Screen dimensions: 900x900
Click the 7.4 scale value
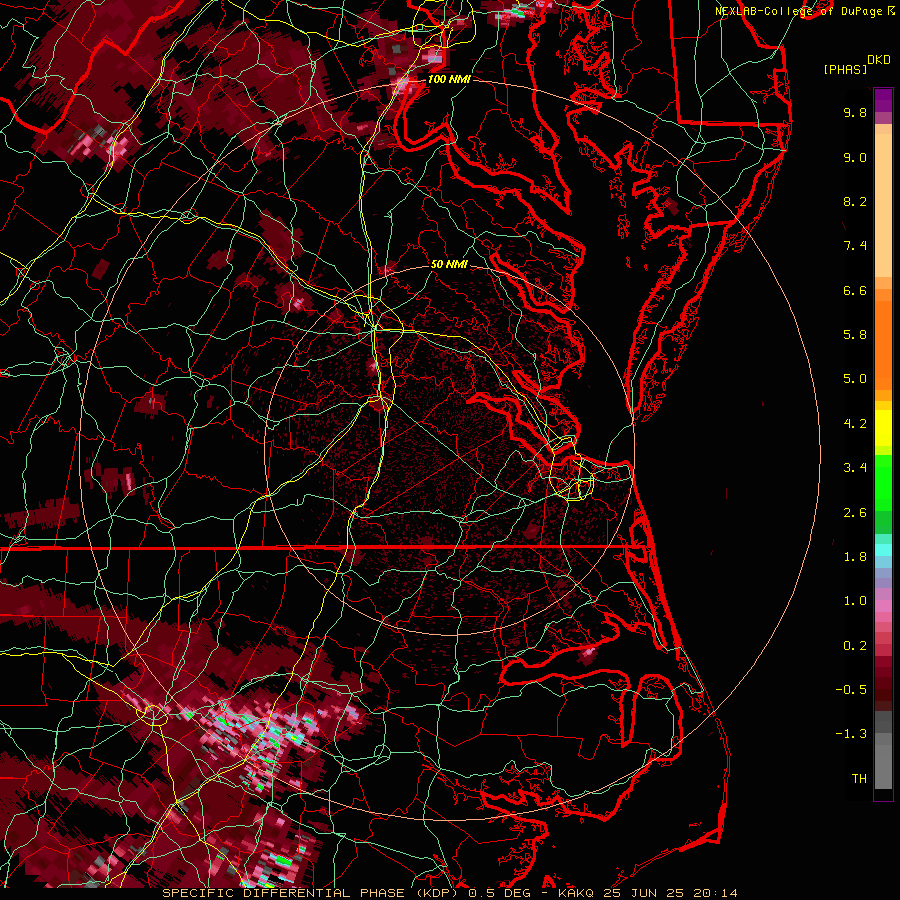pos(855,246)
